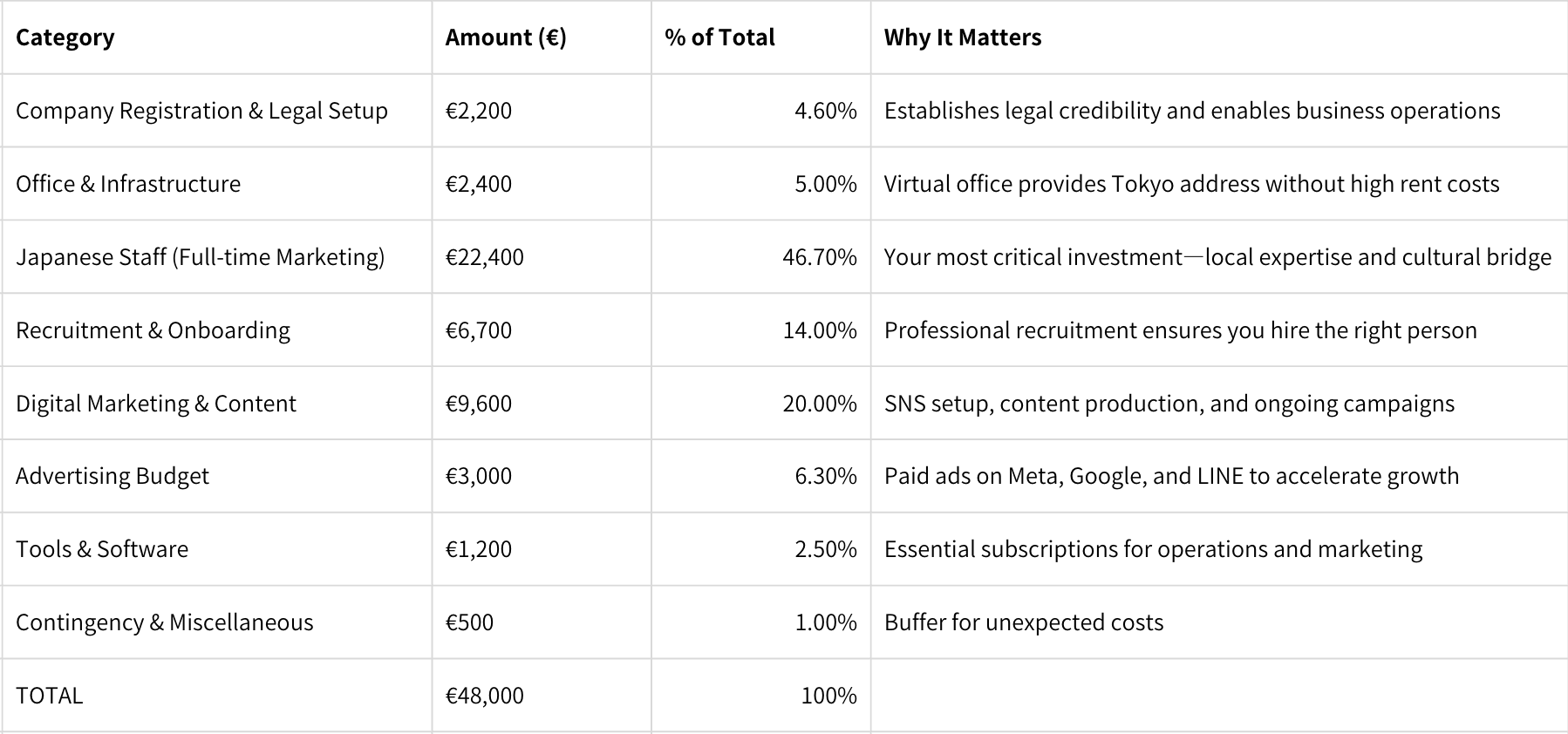The height and width of the screenshot is (734, 1568).
Task: Click the 46.70% percentage cell
Action: pyautogui.click(x=760, y=257)
